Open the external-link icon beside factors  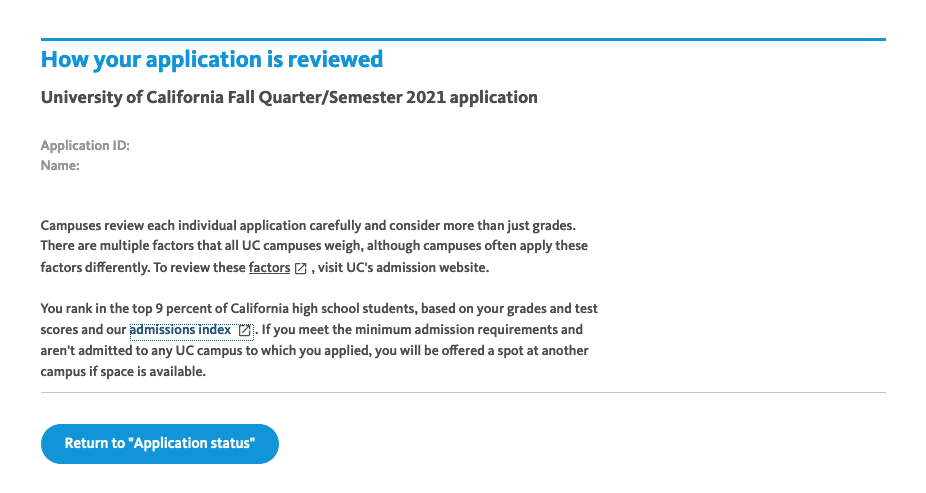301,269
